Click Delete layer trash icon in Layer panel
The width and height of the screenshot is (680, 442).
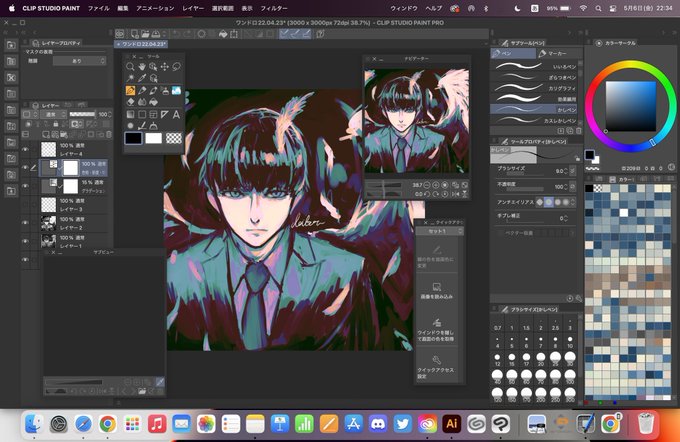click(109, 134)
